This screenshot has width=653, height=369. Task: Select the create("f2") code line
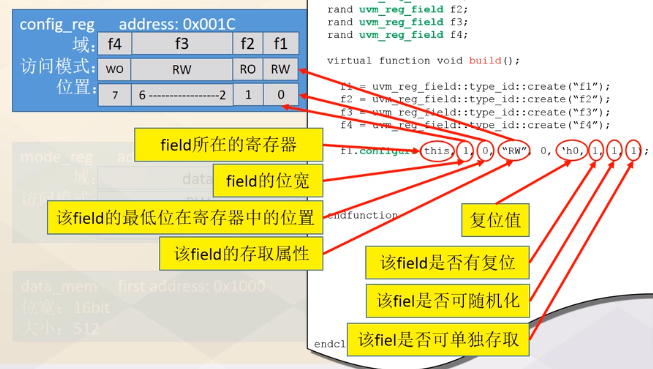pos(475,99)
